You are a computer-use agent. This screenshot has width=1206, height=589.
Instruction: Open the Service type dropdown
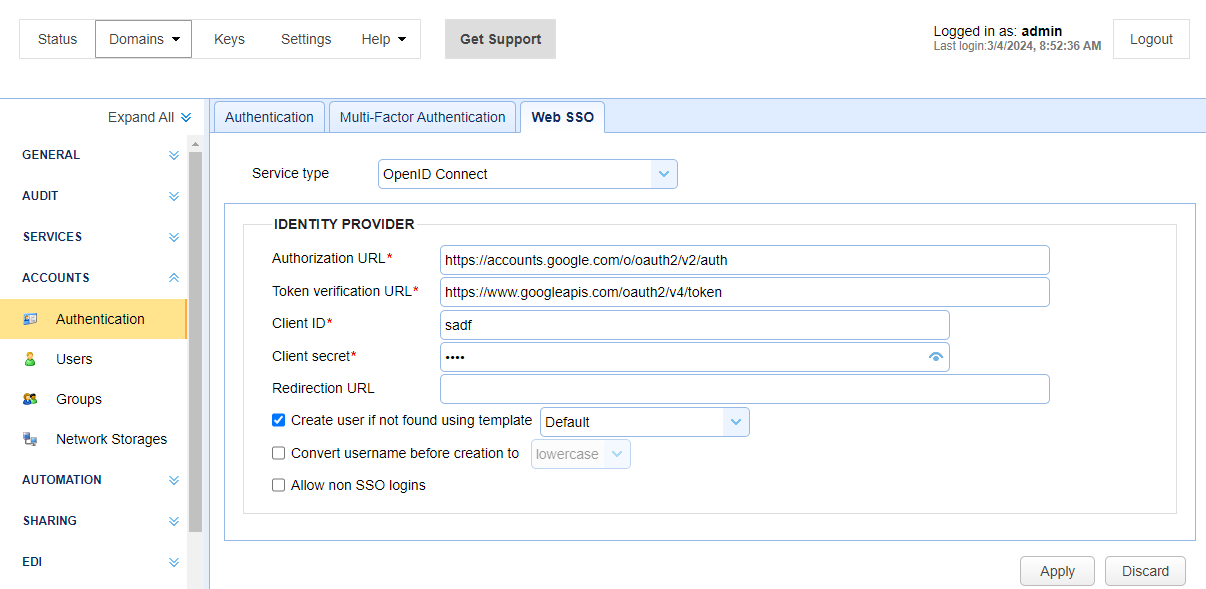coord(528,174)
